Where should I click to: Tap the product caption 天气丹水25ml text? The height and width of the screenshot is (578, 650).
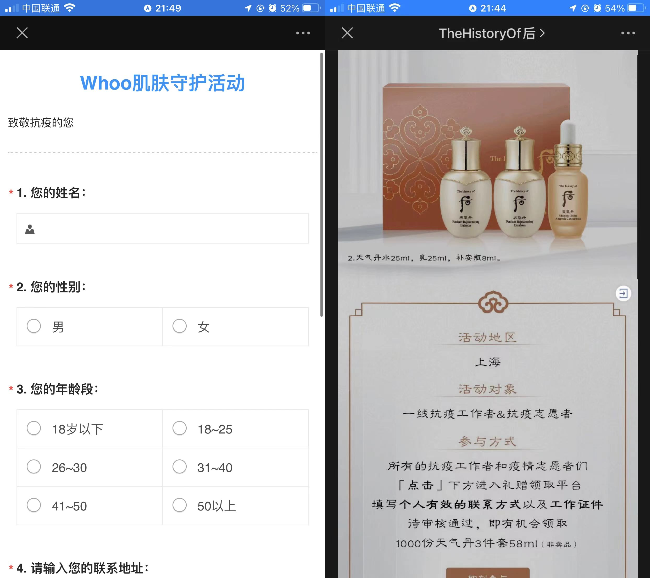424,258
